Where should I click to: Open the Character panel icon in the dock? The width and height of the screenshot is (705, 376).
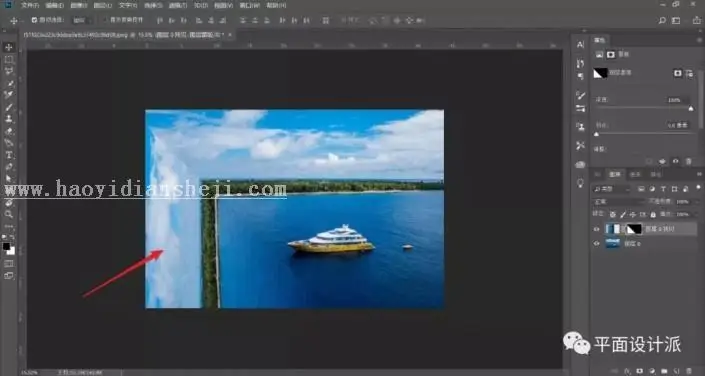point(580,45)
